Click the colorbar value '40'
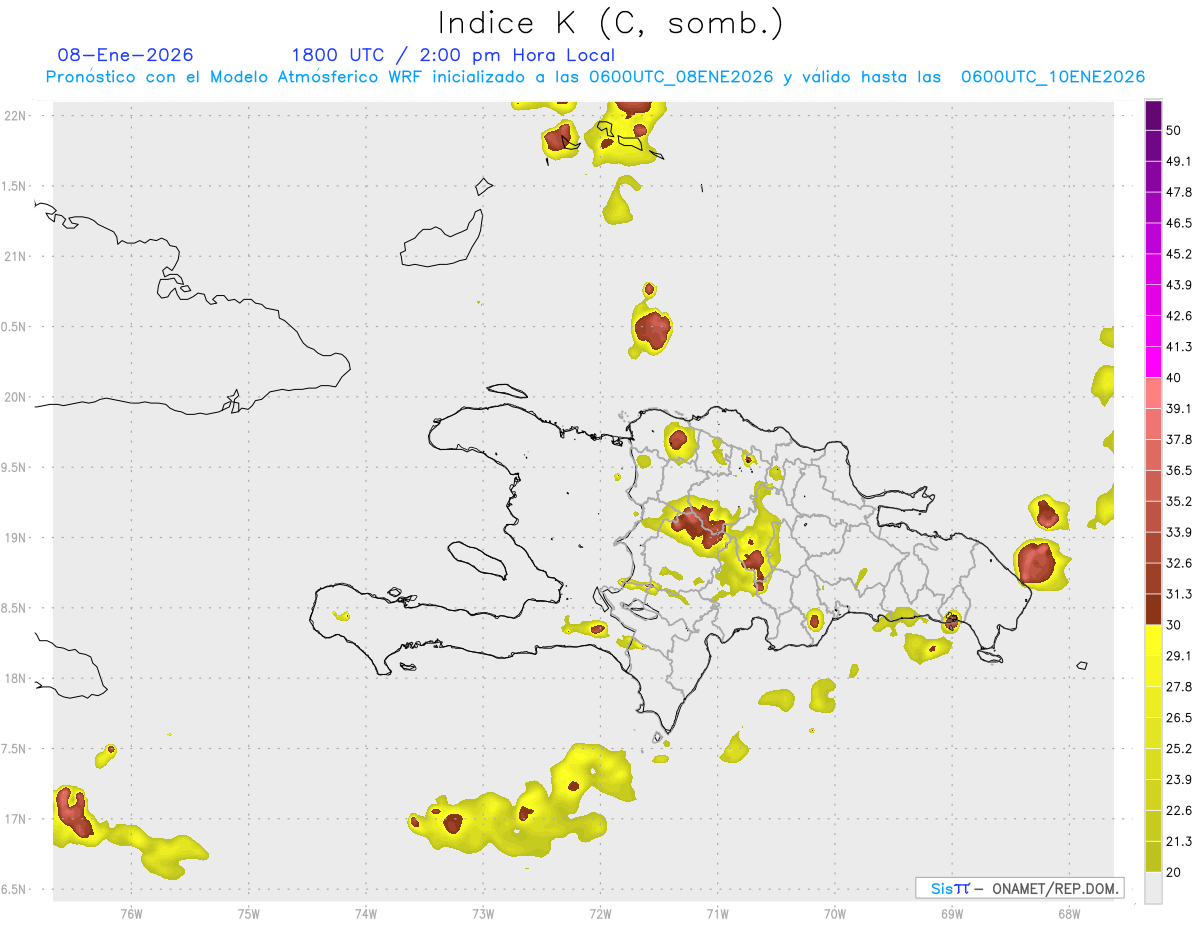This screenshot has height=927, width=1200. click(1175, 378)
